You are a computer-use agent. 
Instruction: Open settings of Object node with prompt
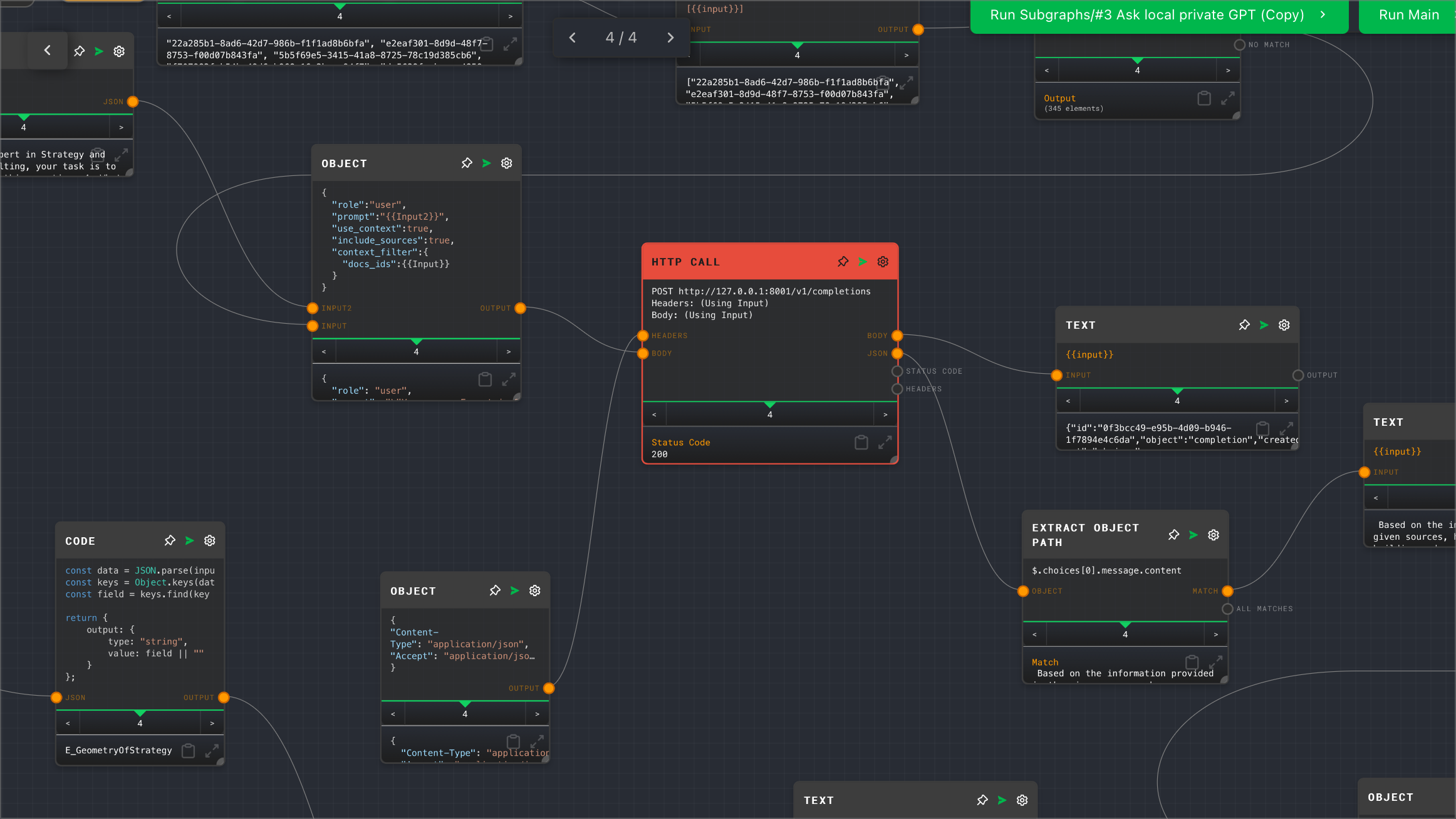click(507, 163)
